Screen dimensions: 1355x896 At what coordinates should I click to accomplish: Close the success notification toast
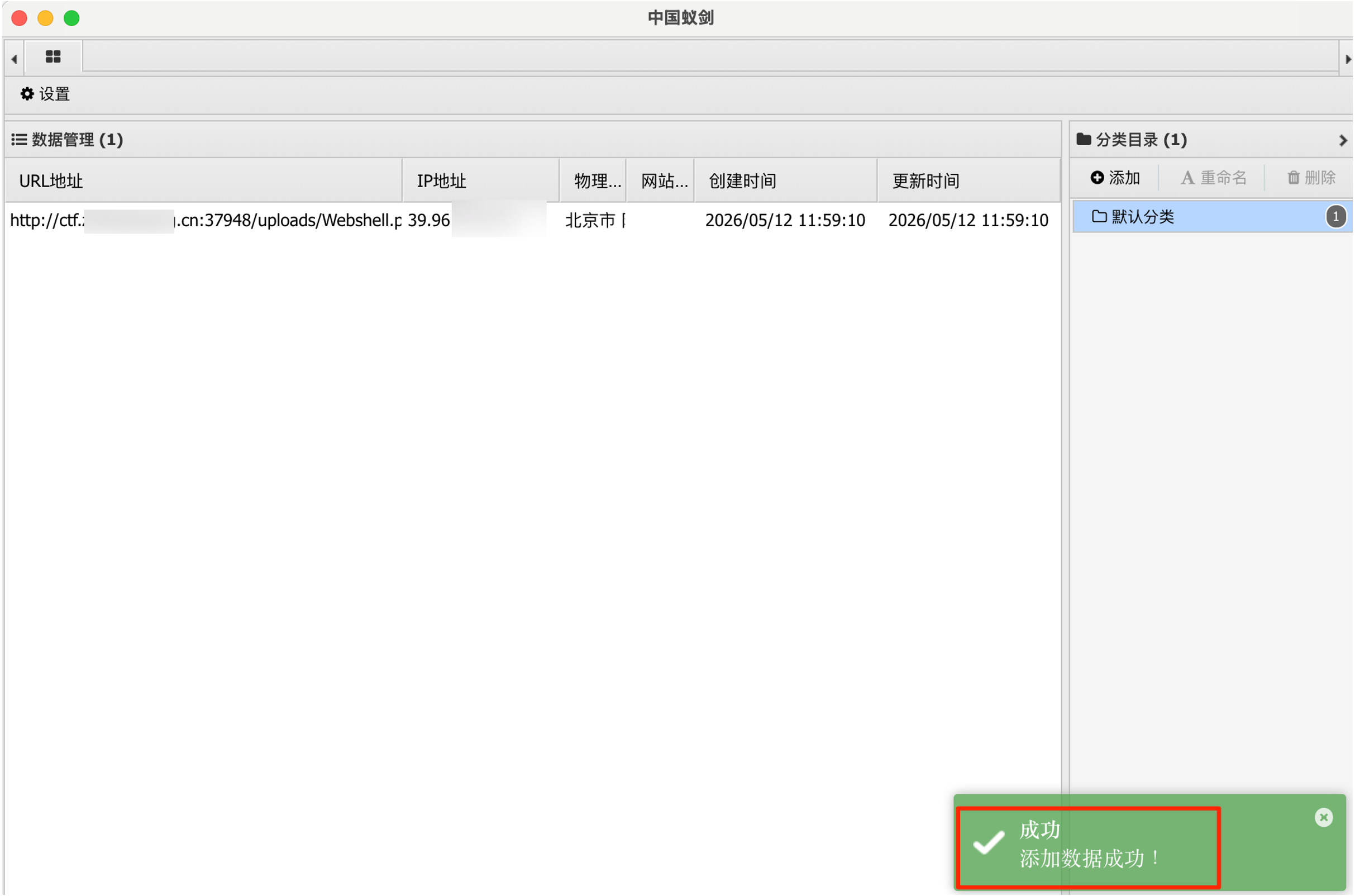point(1324,817)
